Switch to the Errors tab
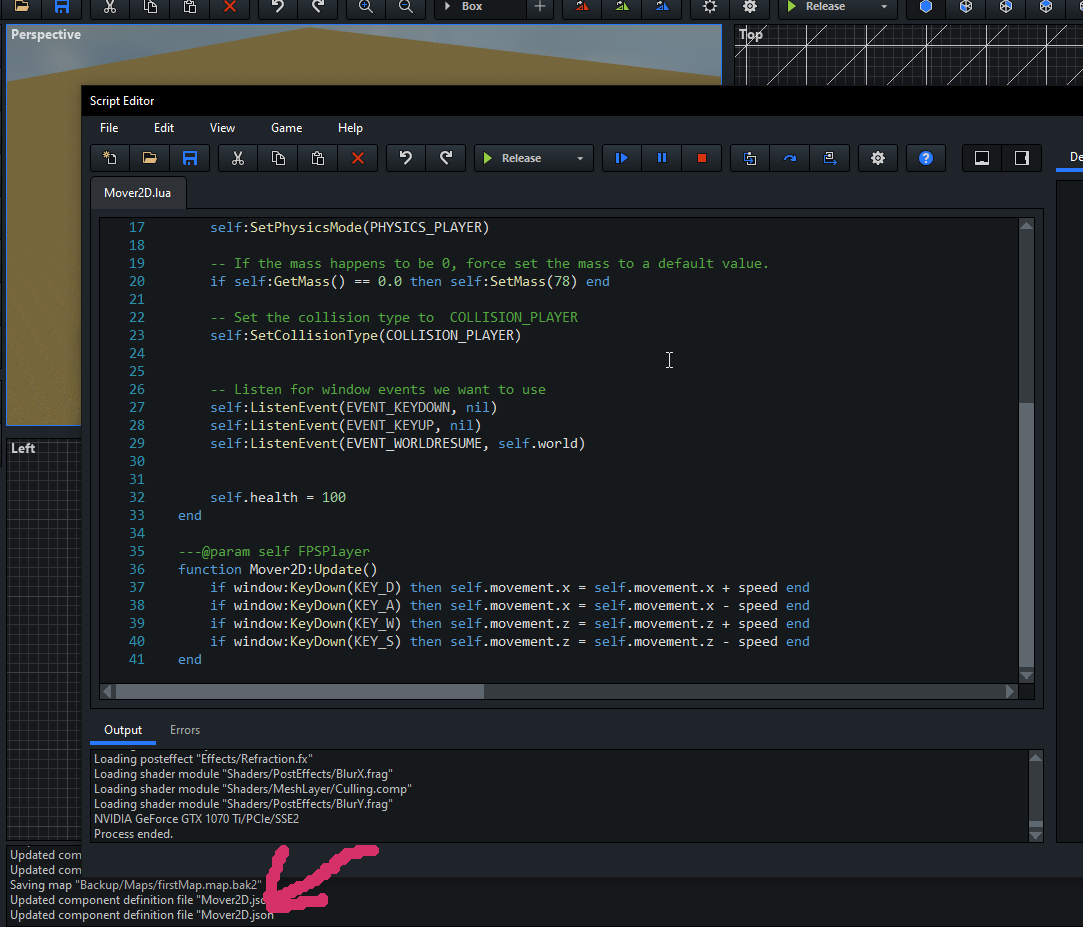Viewport: 1083px width, 927px height. click(x=185, y=730)
